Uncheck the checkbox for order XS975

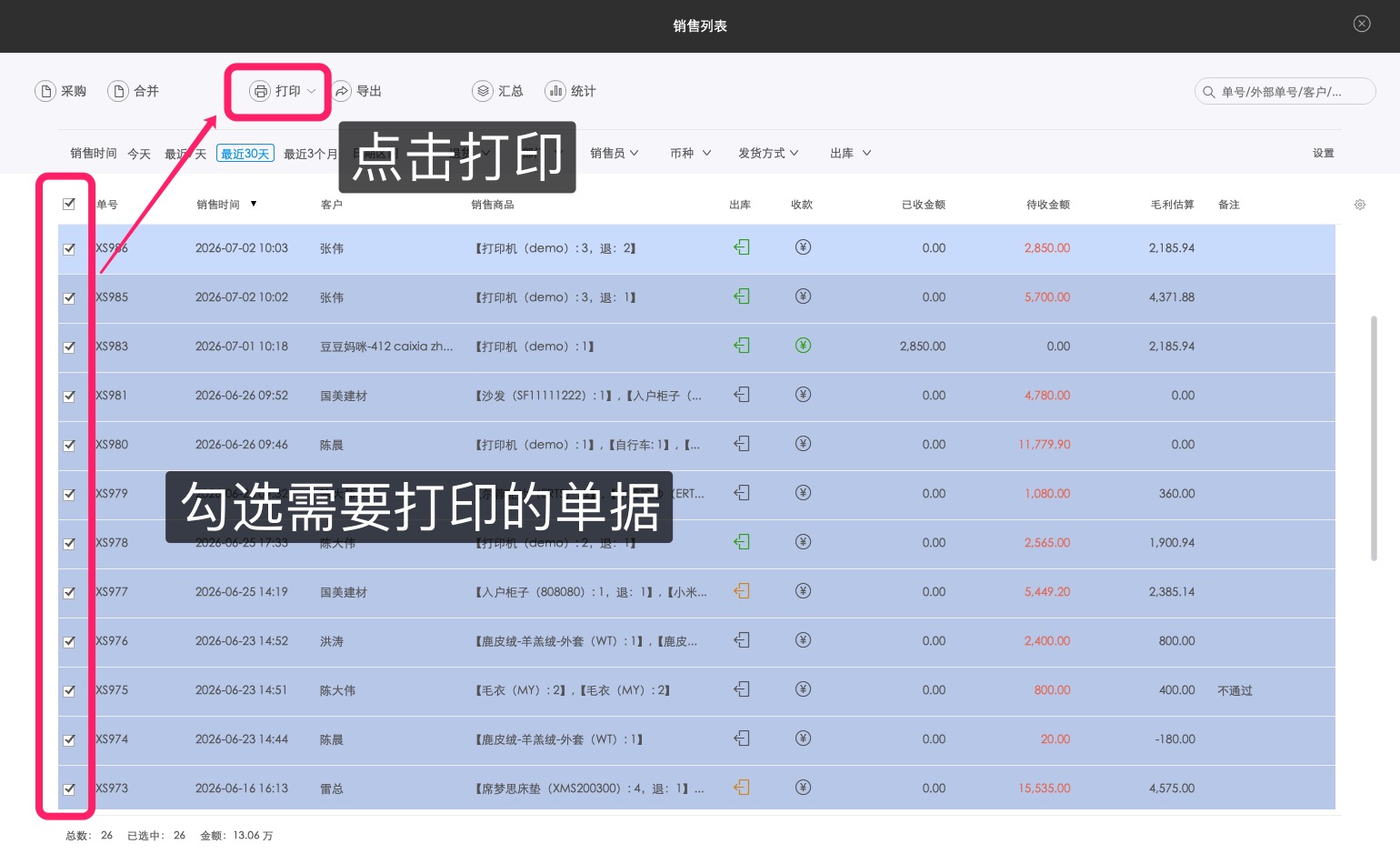click(x=69, y=690)
